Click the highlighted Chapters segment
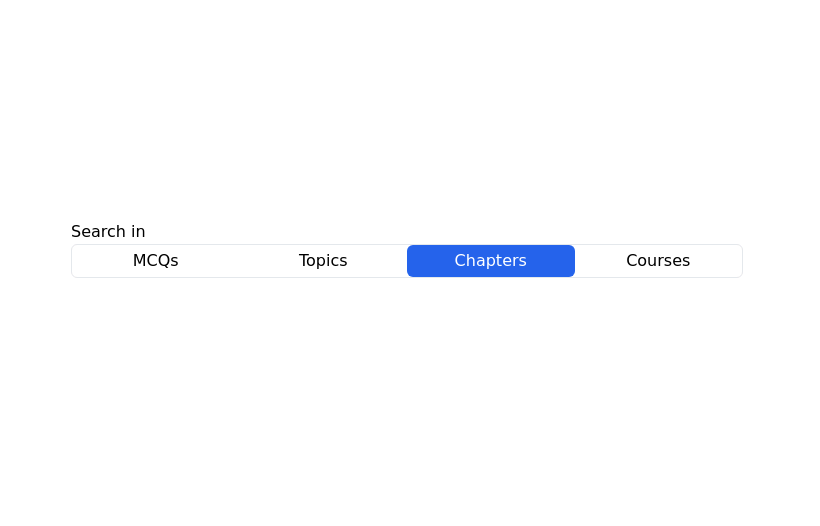 [490, 261]
